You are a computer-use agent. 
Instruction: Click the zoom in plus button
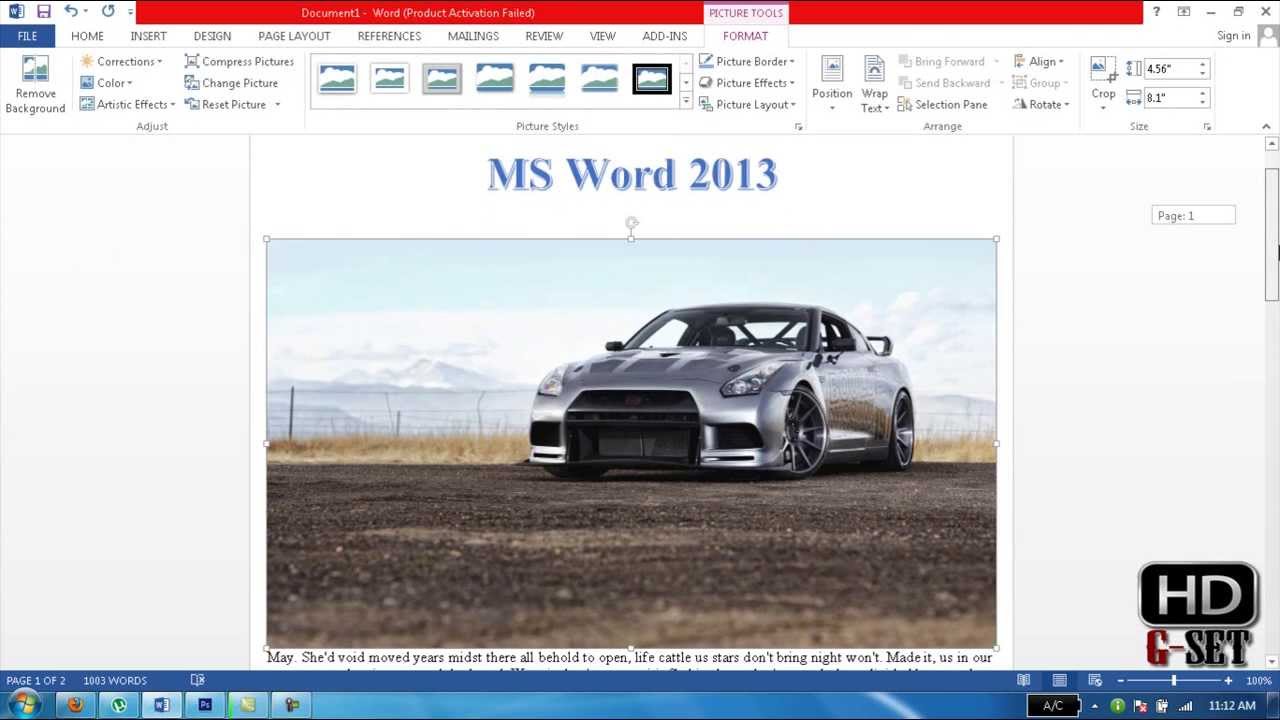point(1228,681)
